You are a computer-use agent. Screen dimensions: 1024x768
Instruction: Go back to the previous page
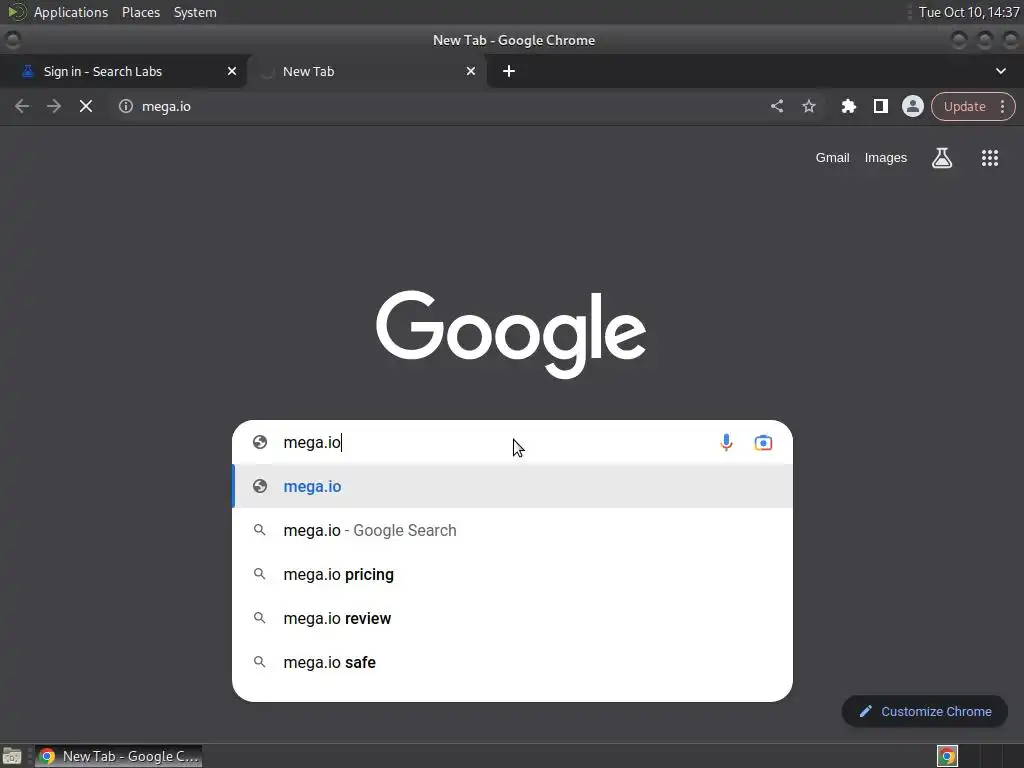coord(22,106)
